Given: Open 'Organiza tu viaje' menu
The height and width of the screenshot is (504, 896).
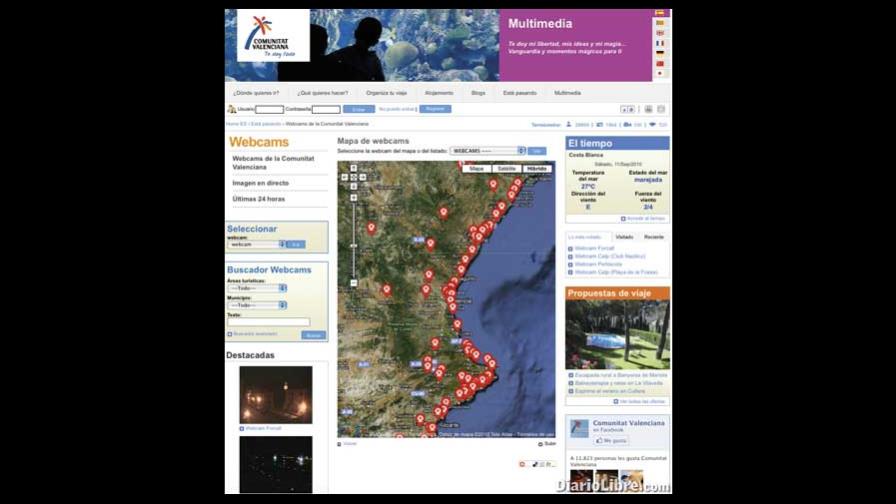Looking at the screenshot, I should click(x=386, y=93).
